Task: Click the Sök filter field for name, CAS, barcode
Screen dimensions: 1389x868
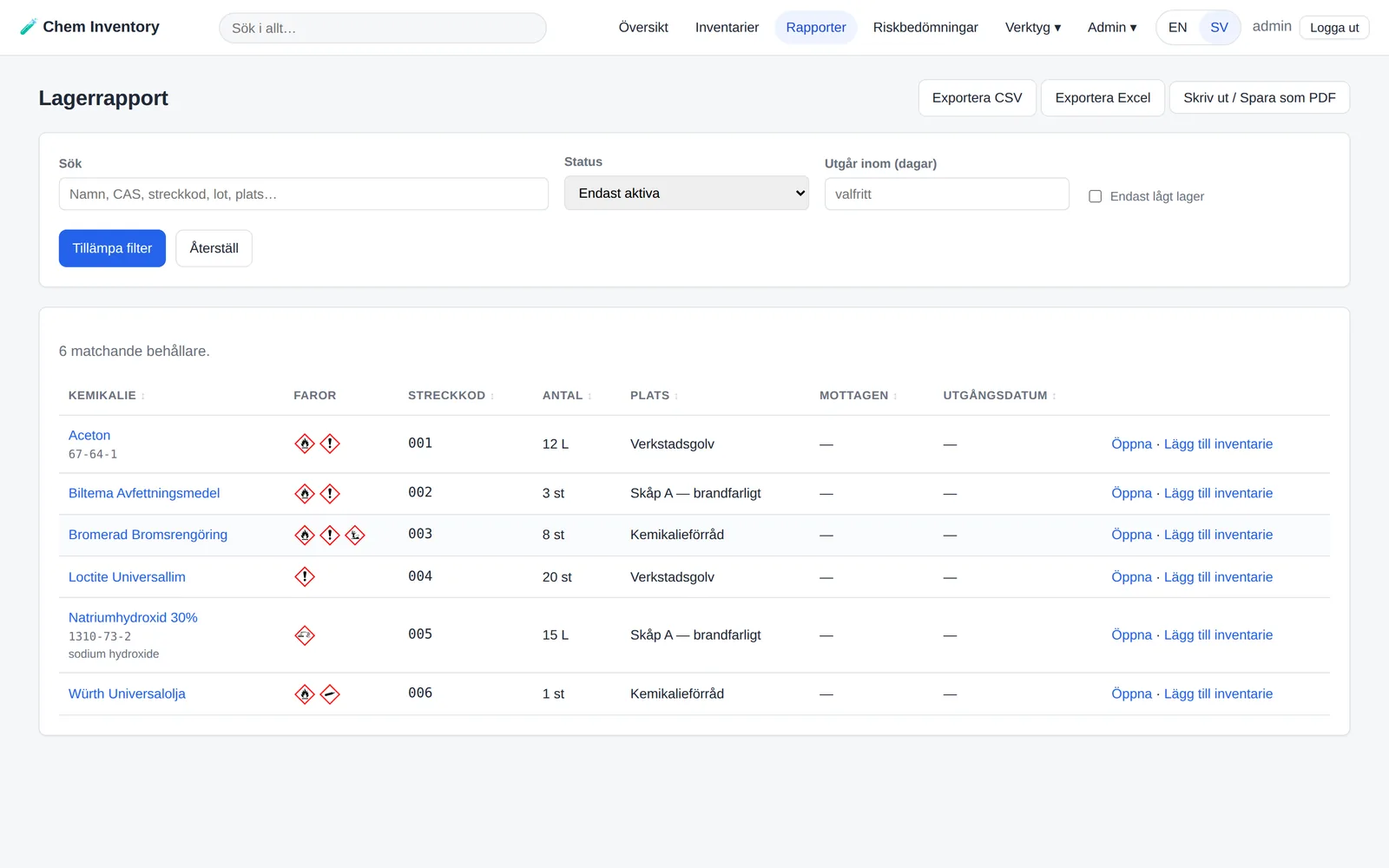Action: tap(304, 194)
